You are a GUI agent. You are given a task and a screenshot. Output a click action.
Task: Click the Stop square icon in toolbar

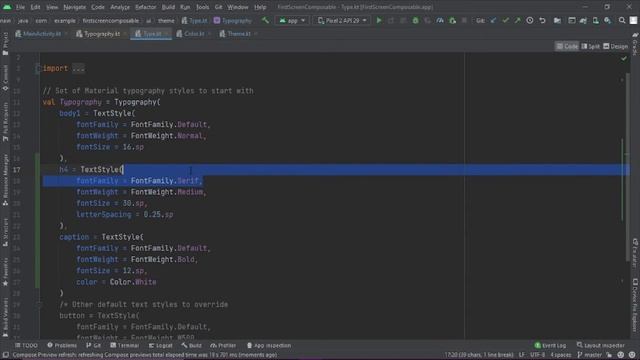pyautogui.click(x=464, y=20)
